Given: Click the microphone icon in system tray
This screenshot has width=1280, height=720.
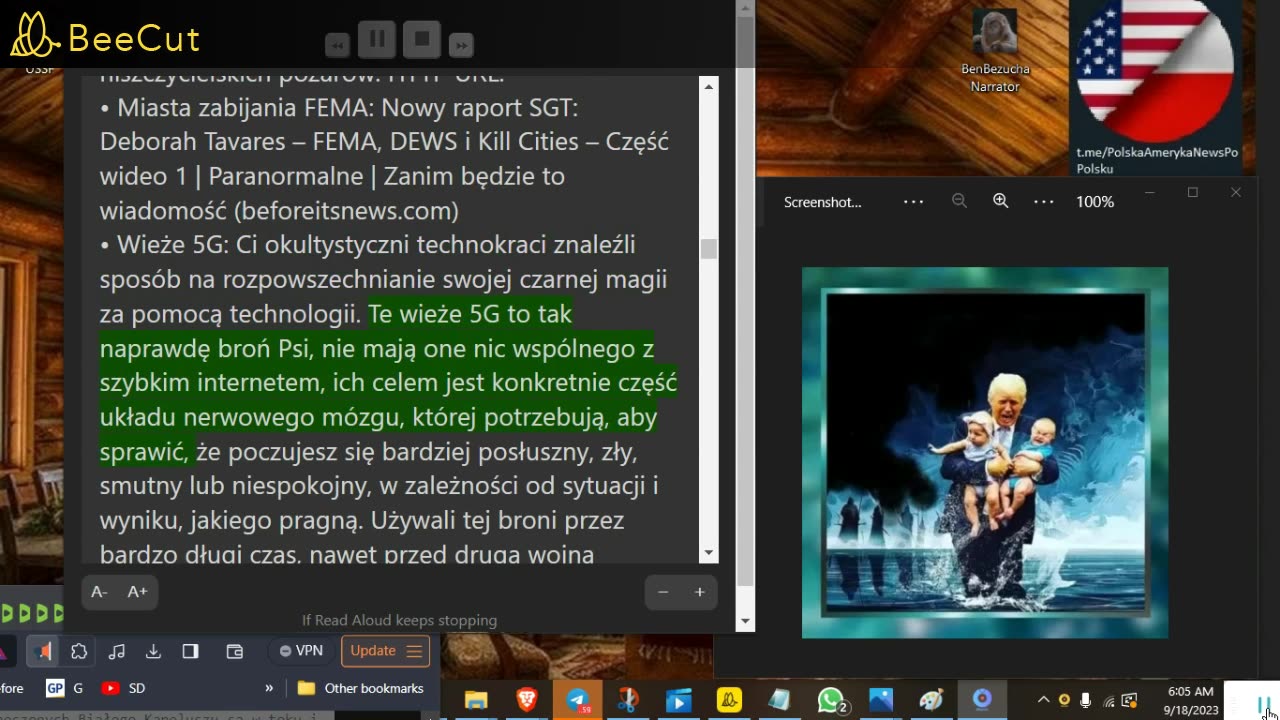Looking at the screenshot, I should pos(1086,700).
